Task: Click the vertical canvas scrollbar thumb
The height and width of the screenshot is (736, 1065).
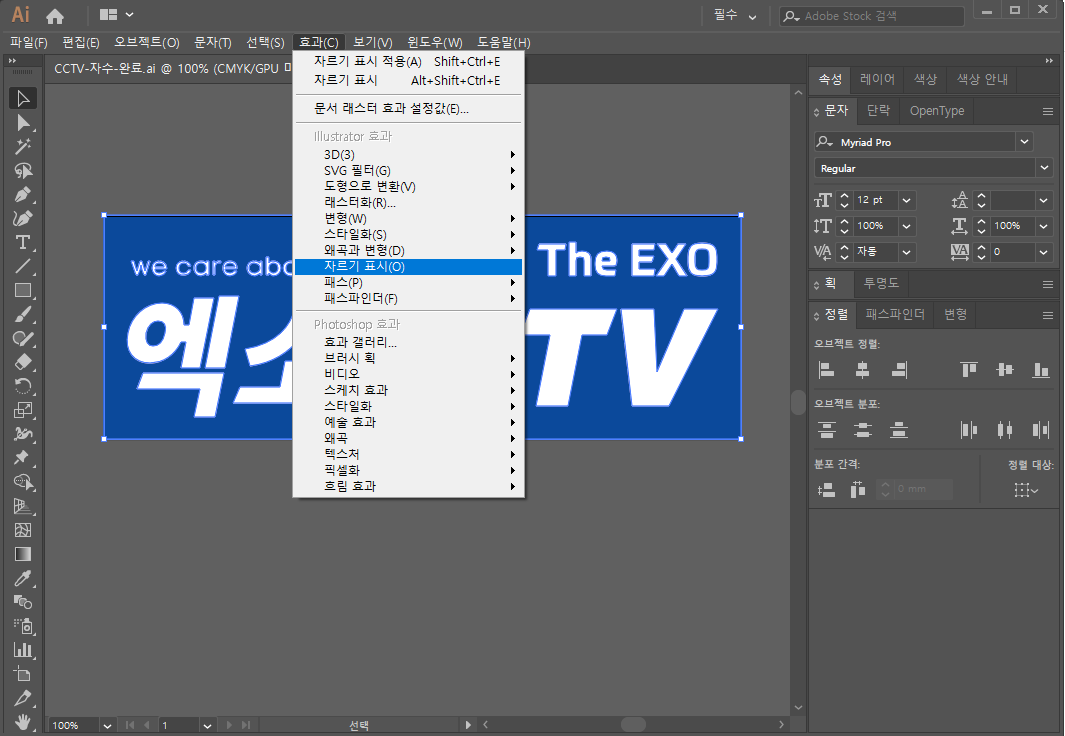Action: (798, 402)
